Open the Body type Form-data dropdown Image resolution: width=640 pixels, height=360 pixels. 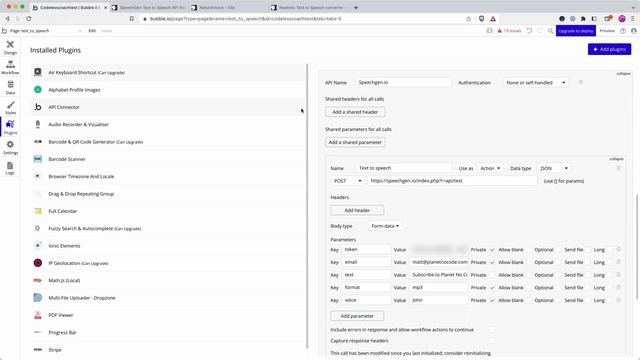pyautogui.click(x=384, y=226)
